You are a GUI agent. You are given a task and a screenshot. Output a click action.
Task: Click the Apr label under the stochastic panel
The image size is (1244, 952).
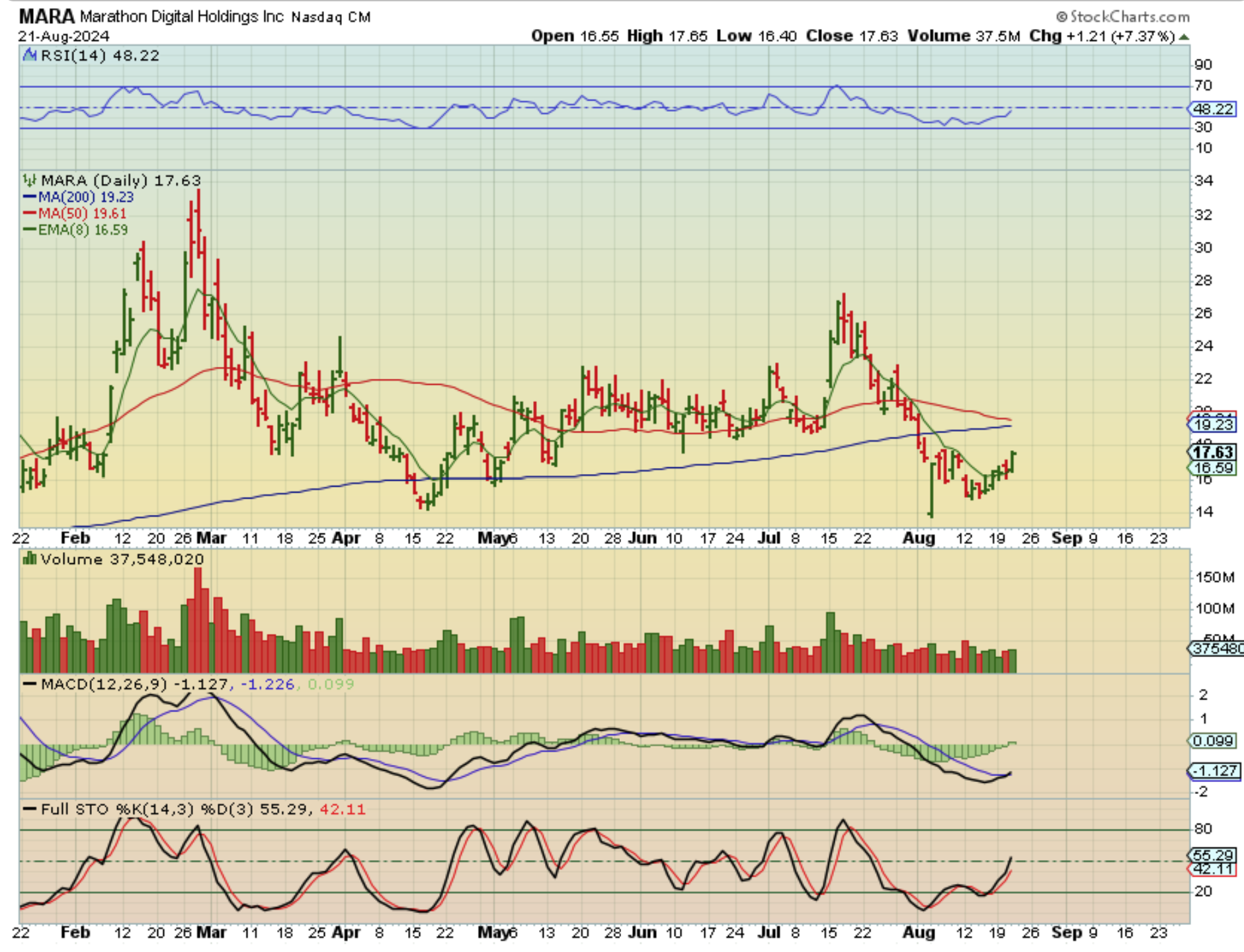(x=346, y=933)
